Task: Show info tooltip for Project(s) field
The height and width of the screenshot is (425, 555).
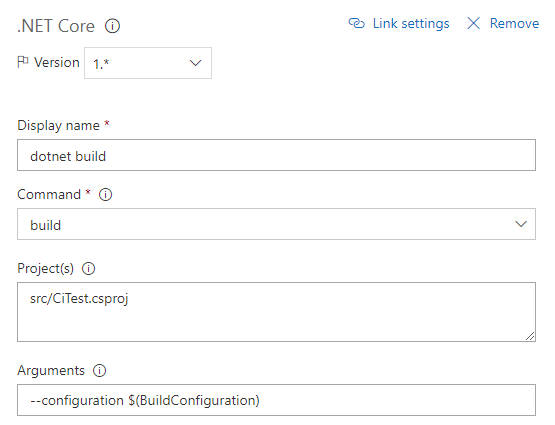Action: pyautogui.click(x=88, y=269)
